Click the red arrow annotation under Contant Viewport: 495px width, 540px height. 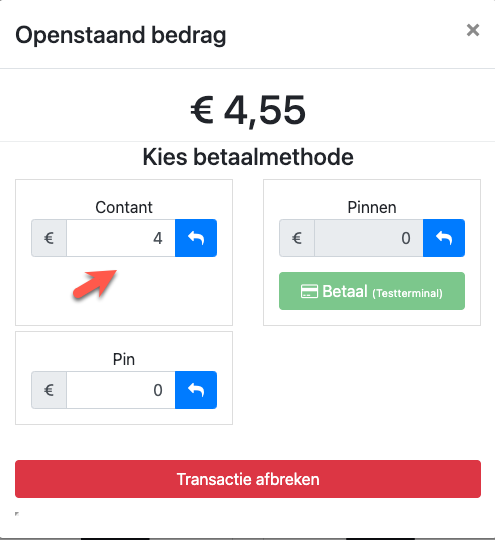(95, 283)
